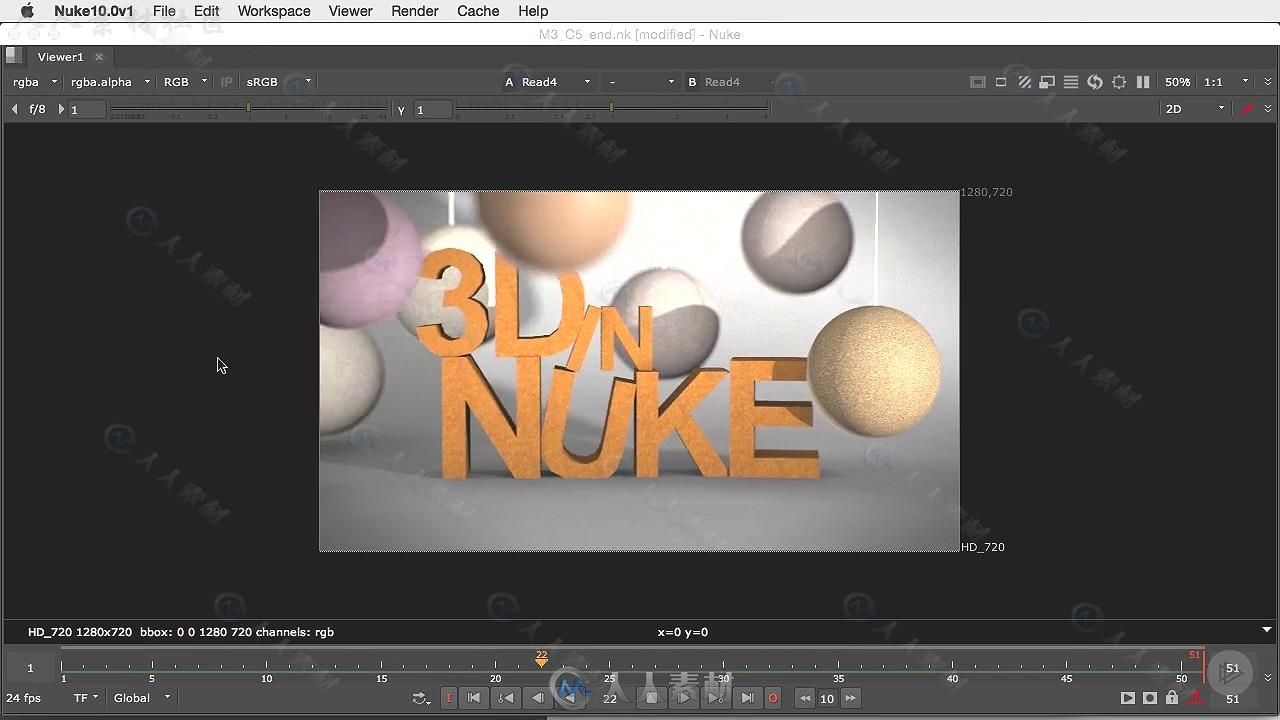The height and width of the screenshot is (720, 1280).
Task: Toggle the IP input process button
Action: pyautogui.click(x=227, y=82)
